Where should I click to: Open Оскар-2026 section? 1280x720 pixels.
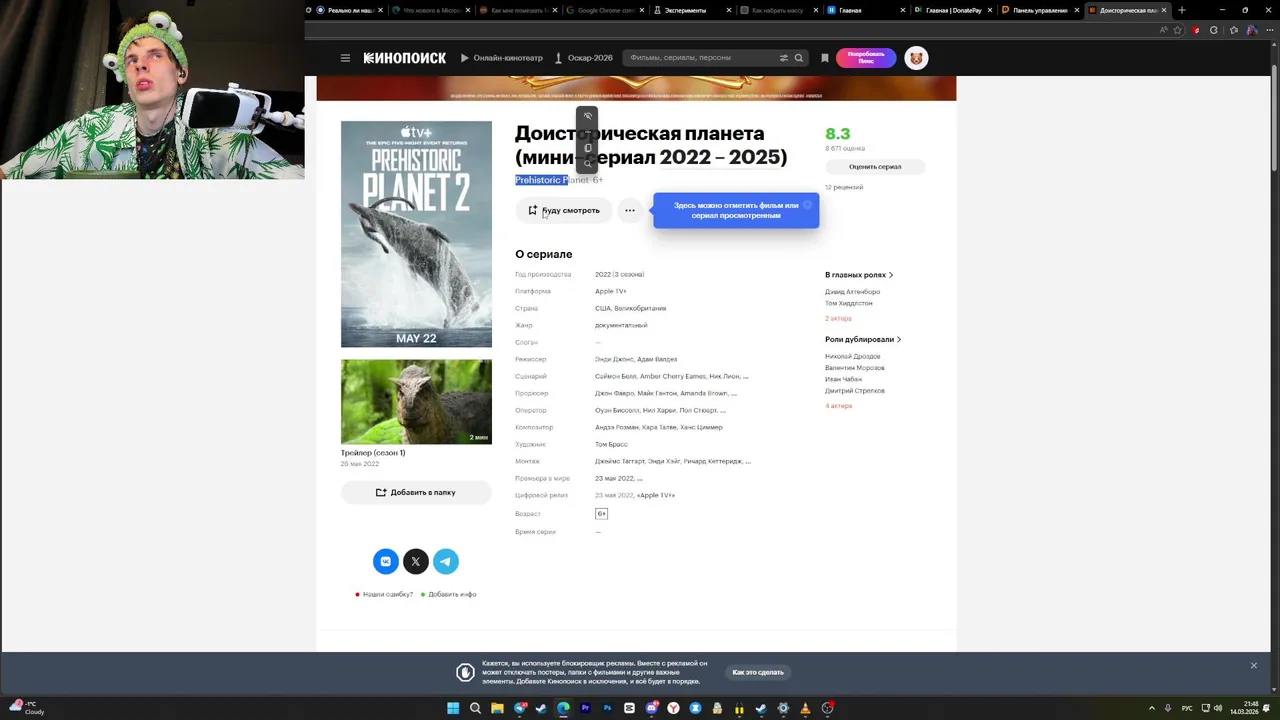[583, 58]
